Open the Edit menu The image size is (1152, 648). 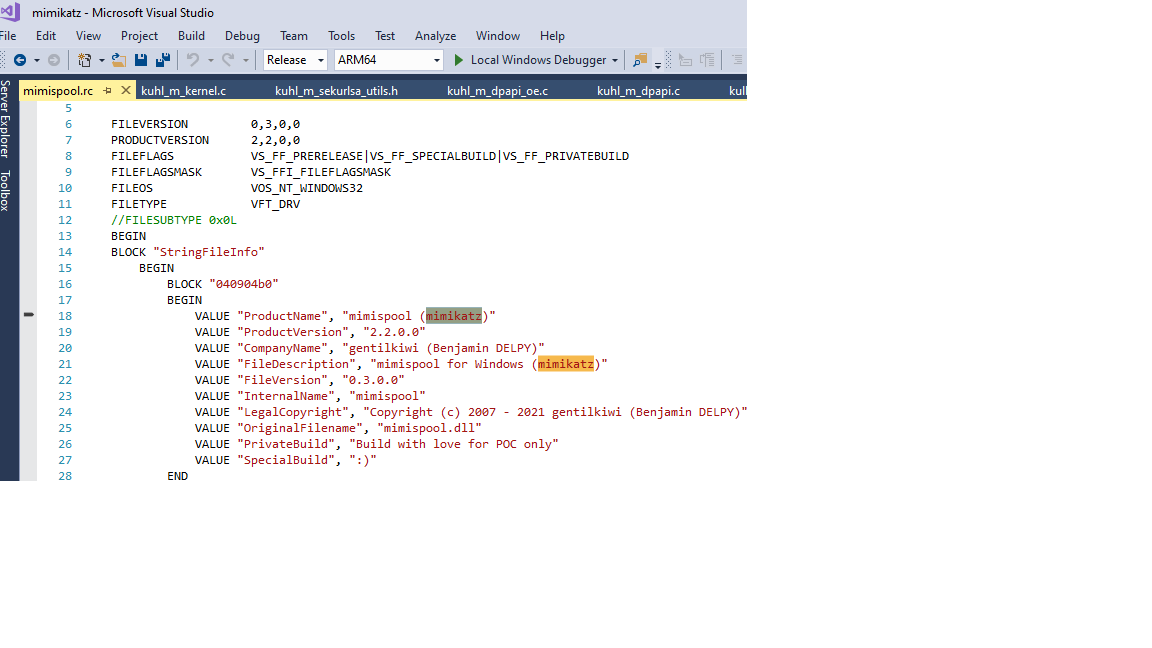click(x=46, y=36)
